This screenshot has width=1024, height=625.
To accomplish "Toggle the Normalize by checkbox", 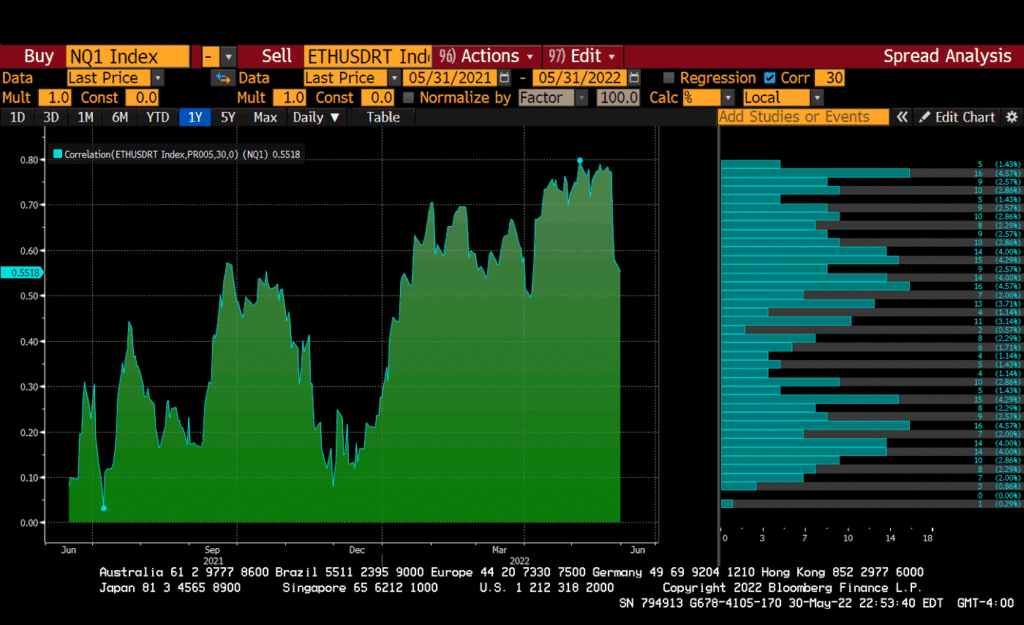I will (x=408, y=98).
